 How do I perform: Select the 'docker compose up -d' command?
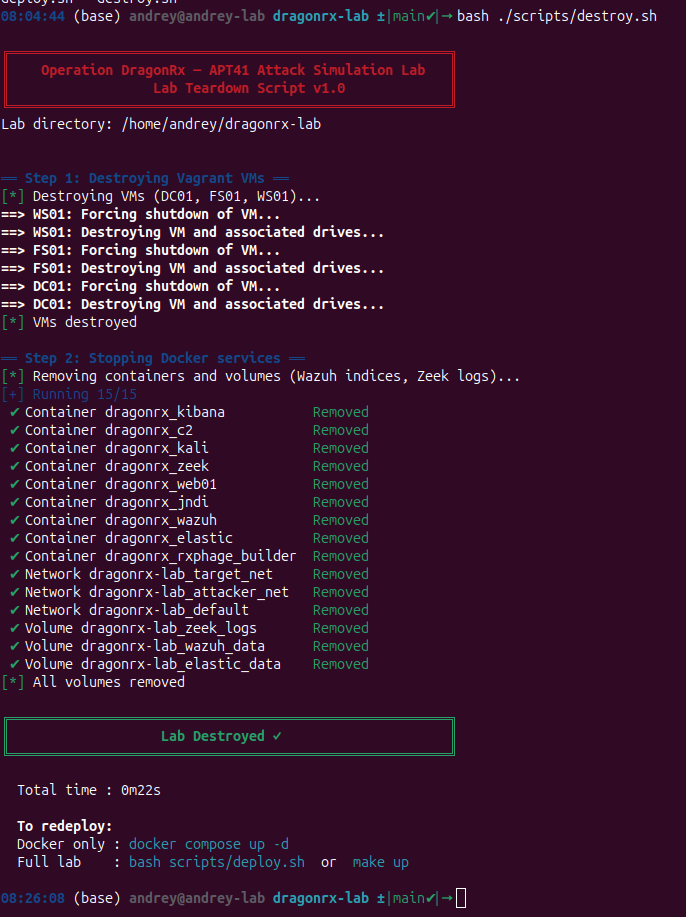(x=209, y=844)
